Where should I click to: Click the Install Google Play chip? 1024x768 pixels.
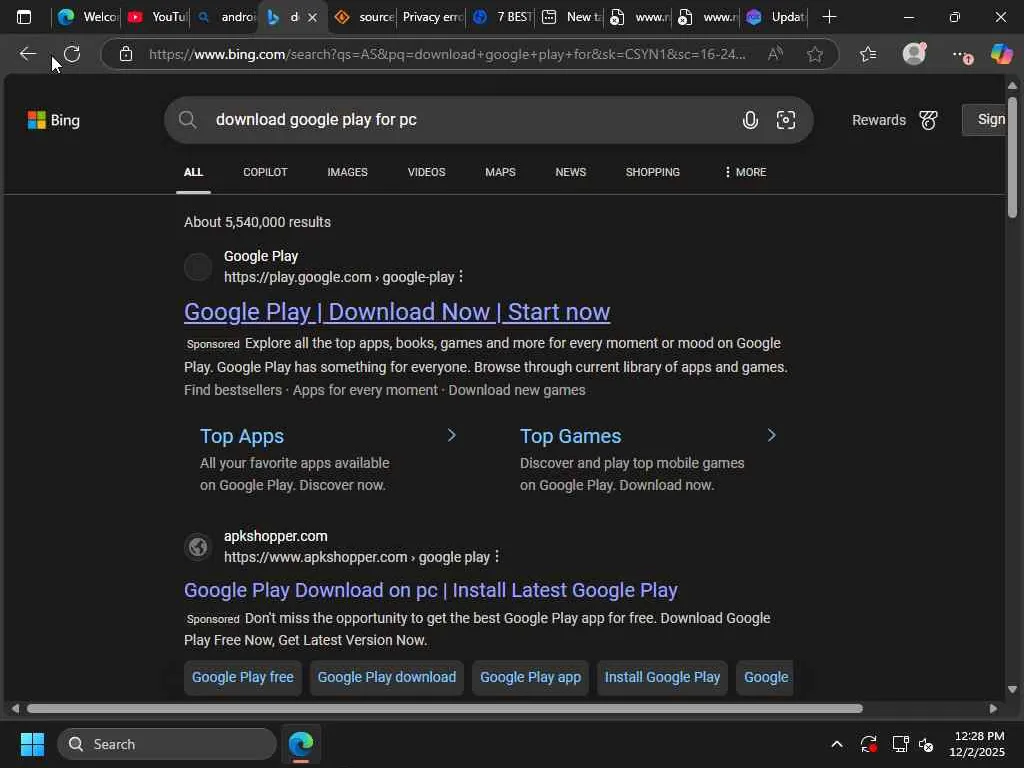662,677
